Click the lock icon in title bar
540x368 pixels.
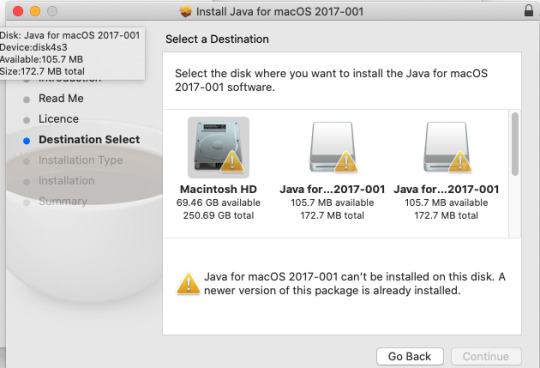click(x=529, y=11)
